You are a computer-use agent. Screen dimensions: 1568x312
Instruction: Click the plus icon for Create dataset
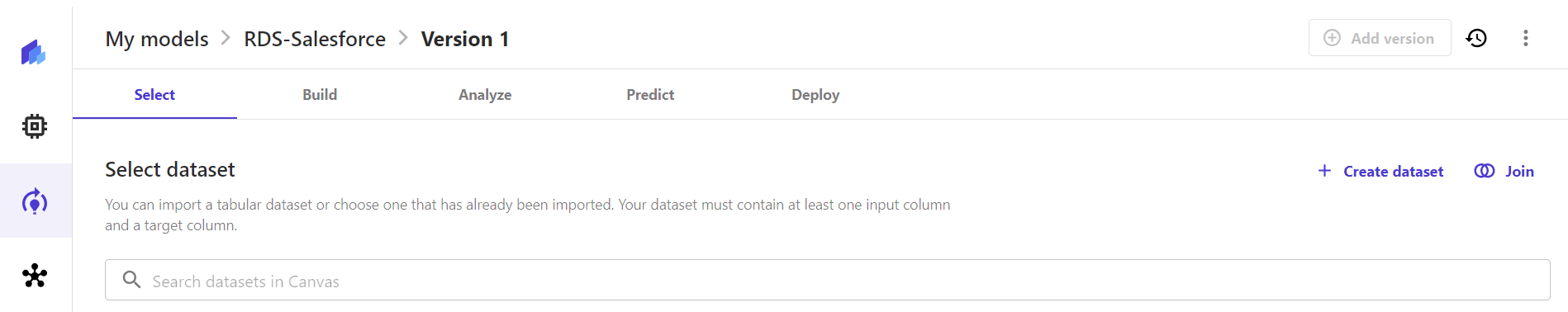tap(1324, 170)
